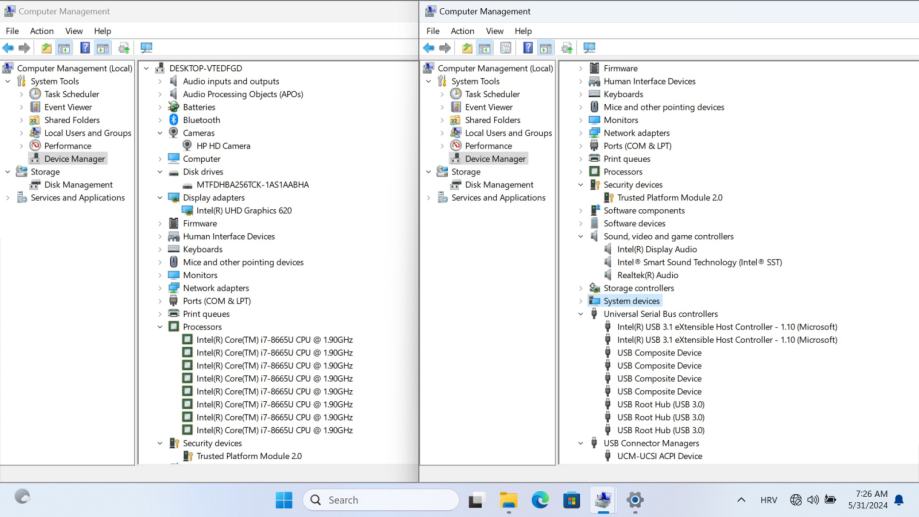
Task: Select Intel(R) Display Audio entry
Action: pos(657,249)
